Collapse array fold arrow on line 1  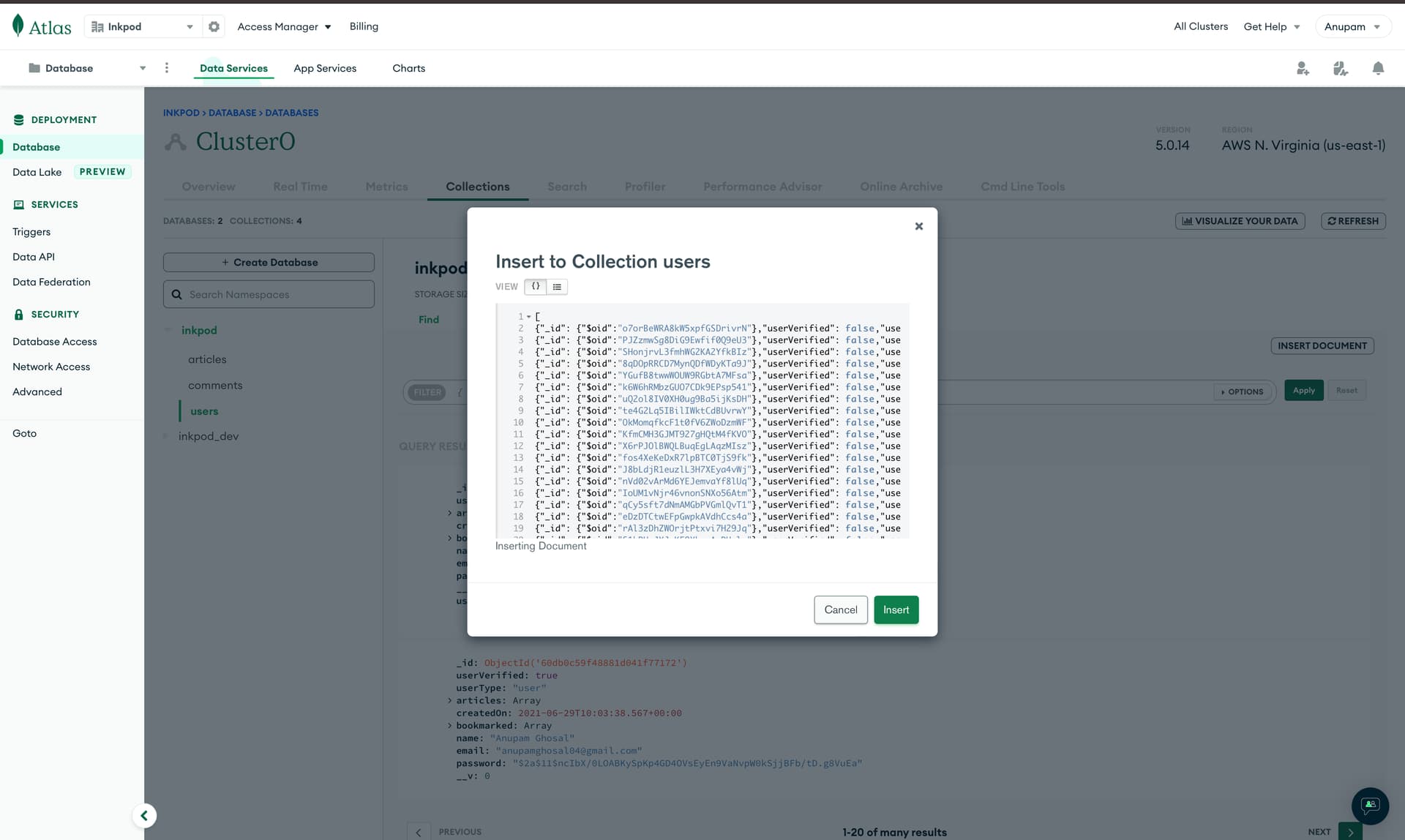point(528,317)
